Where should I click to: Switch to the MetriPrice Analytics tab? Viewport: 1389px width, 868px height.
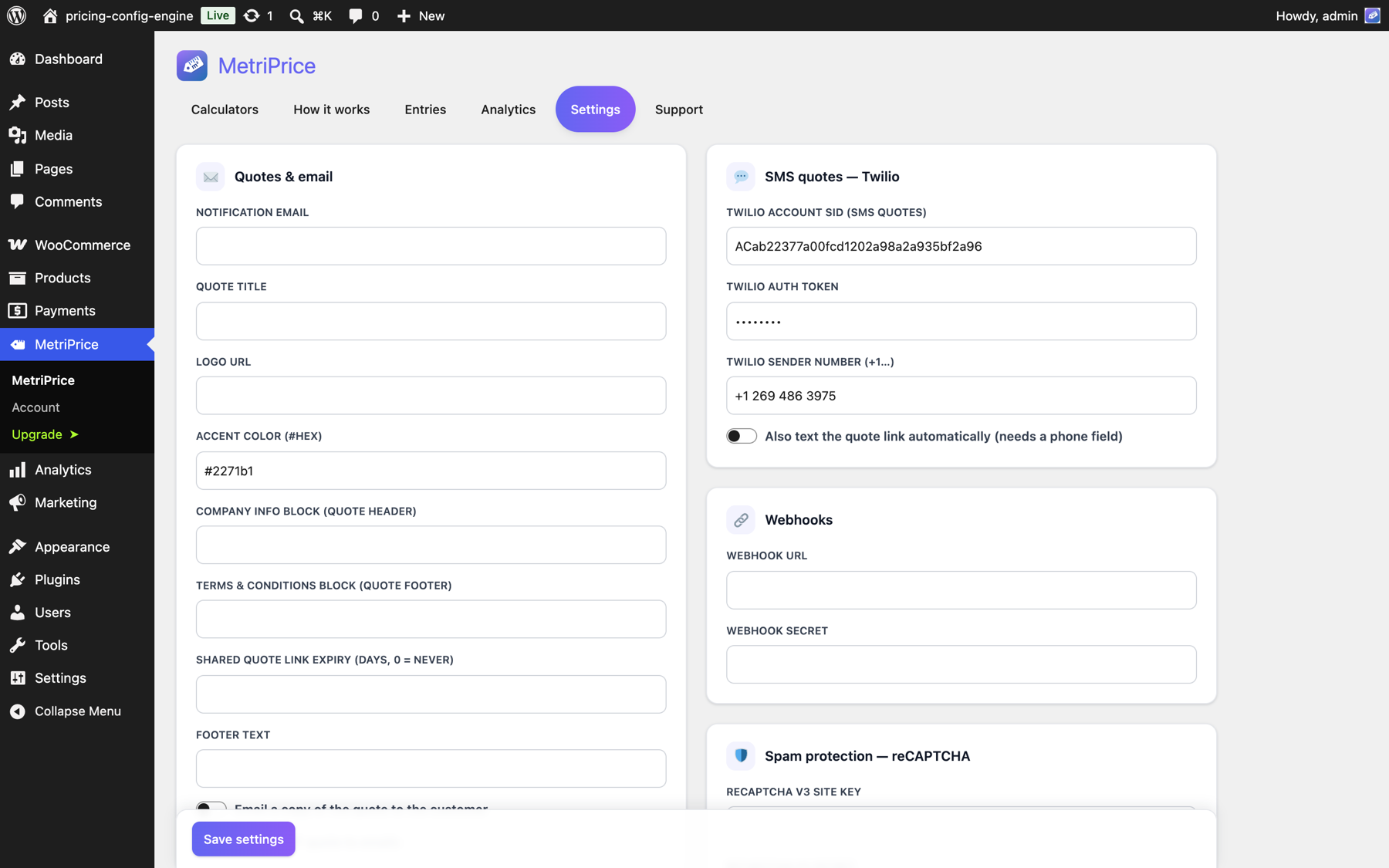(508, 109)
